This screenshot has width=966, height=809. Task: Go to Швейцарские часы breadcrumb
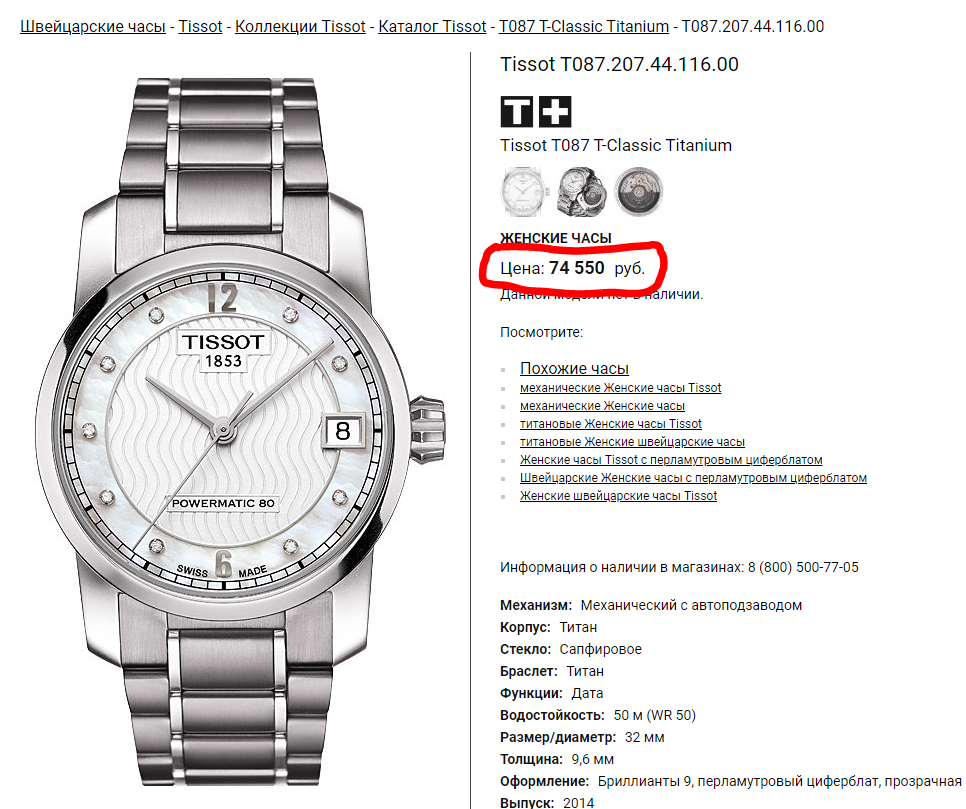(x=93, y=26)
